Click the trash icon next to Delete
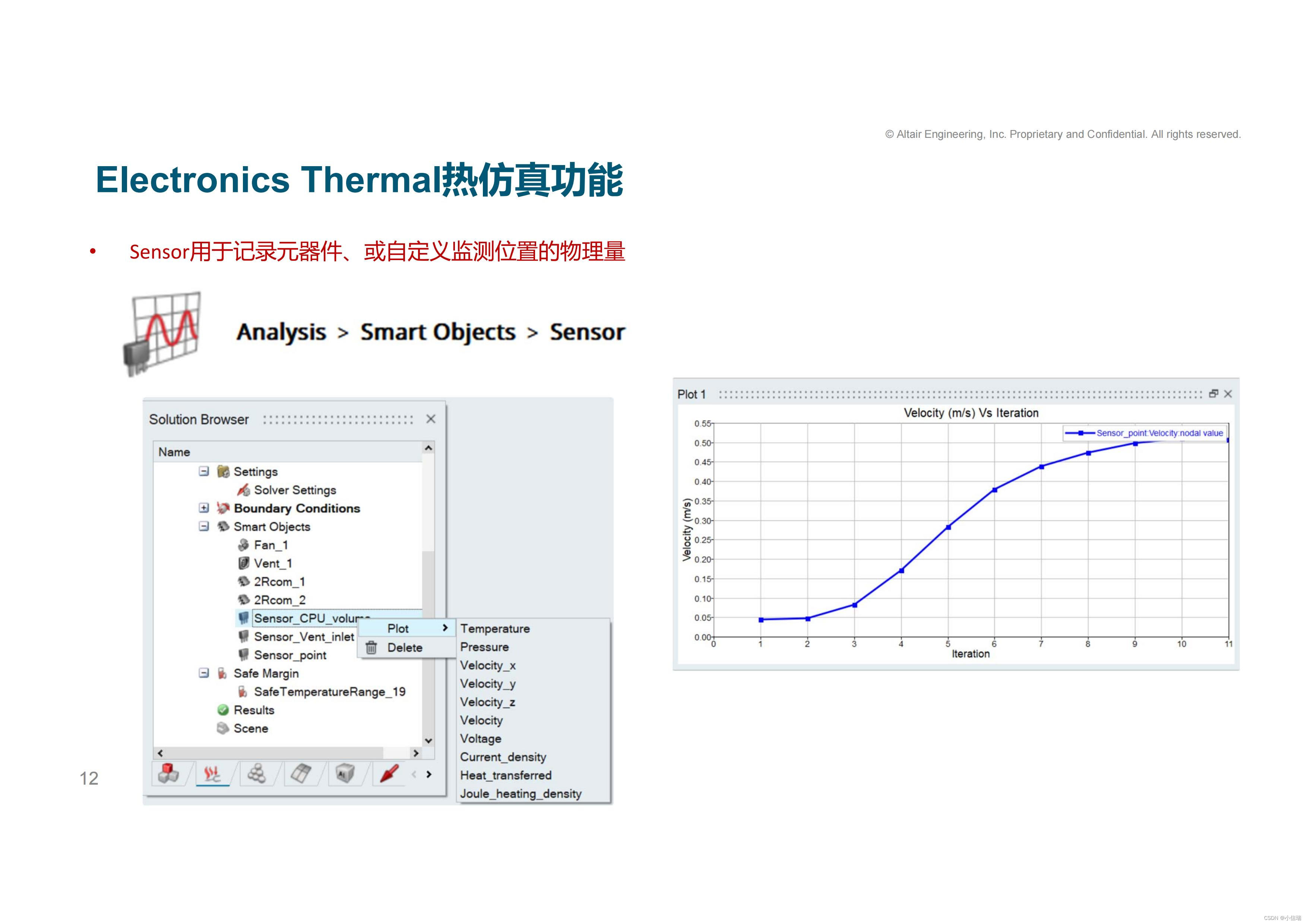 tap(371, 647)
